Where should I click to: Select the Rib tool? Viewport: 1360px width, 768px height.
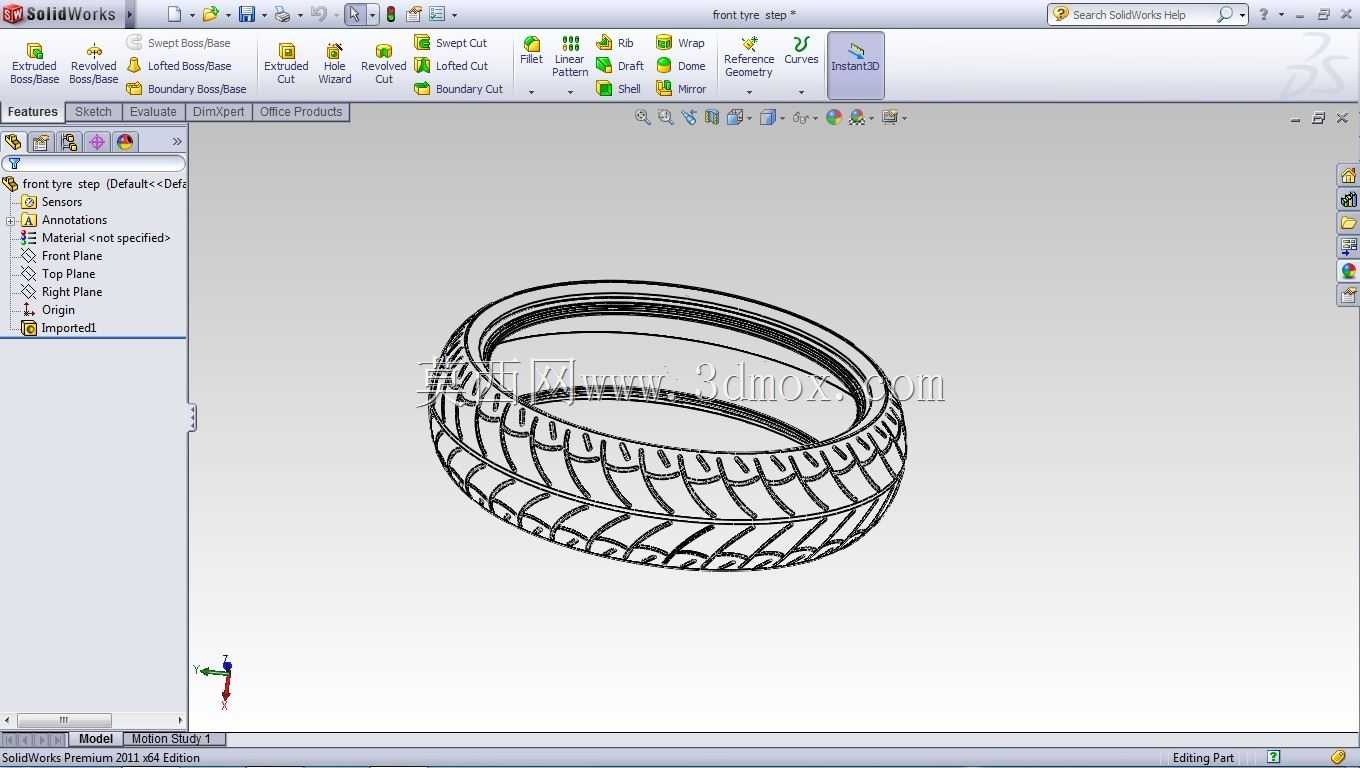pos(615,43)
